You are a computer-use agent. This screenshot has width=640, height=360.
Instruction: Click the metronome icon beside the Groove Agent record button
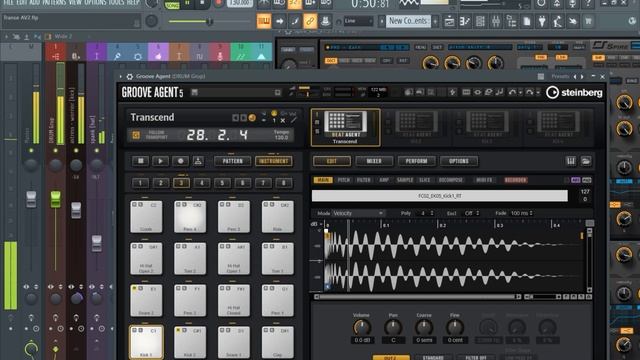(x=198, y=161)
